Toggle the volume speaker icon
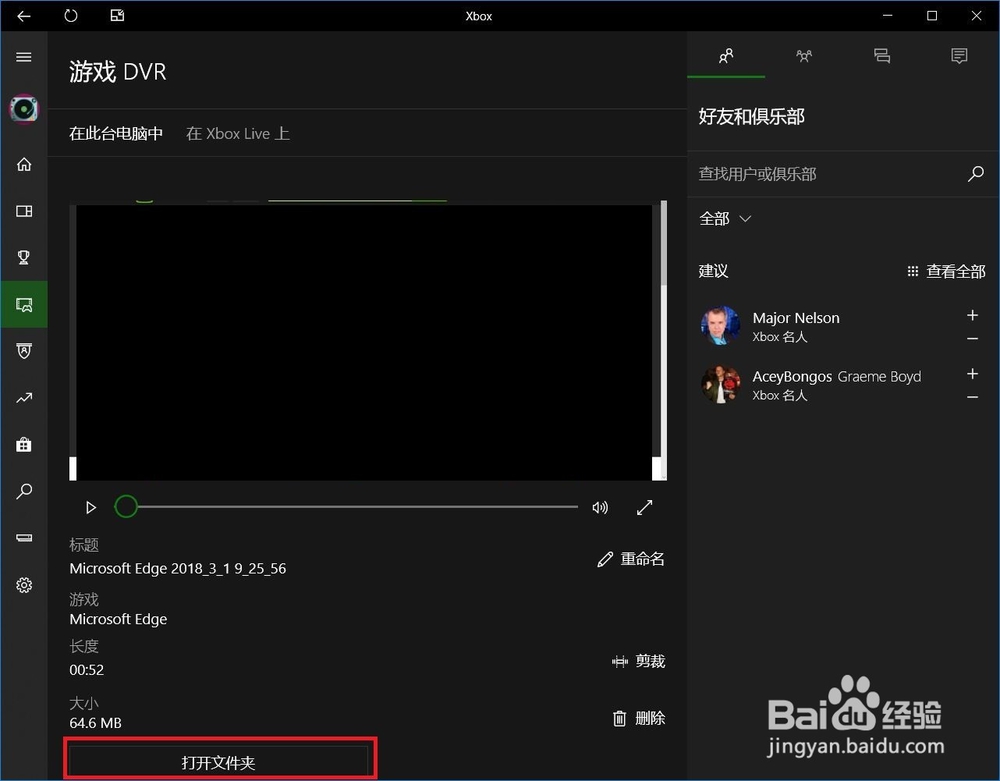 coord(600,507)
